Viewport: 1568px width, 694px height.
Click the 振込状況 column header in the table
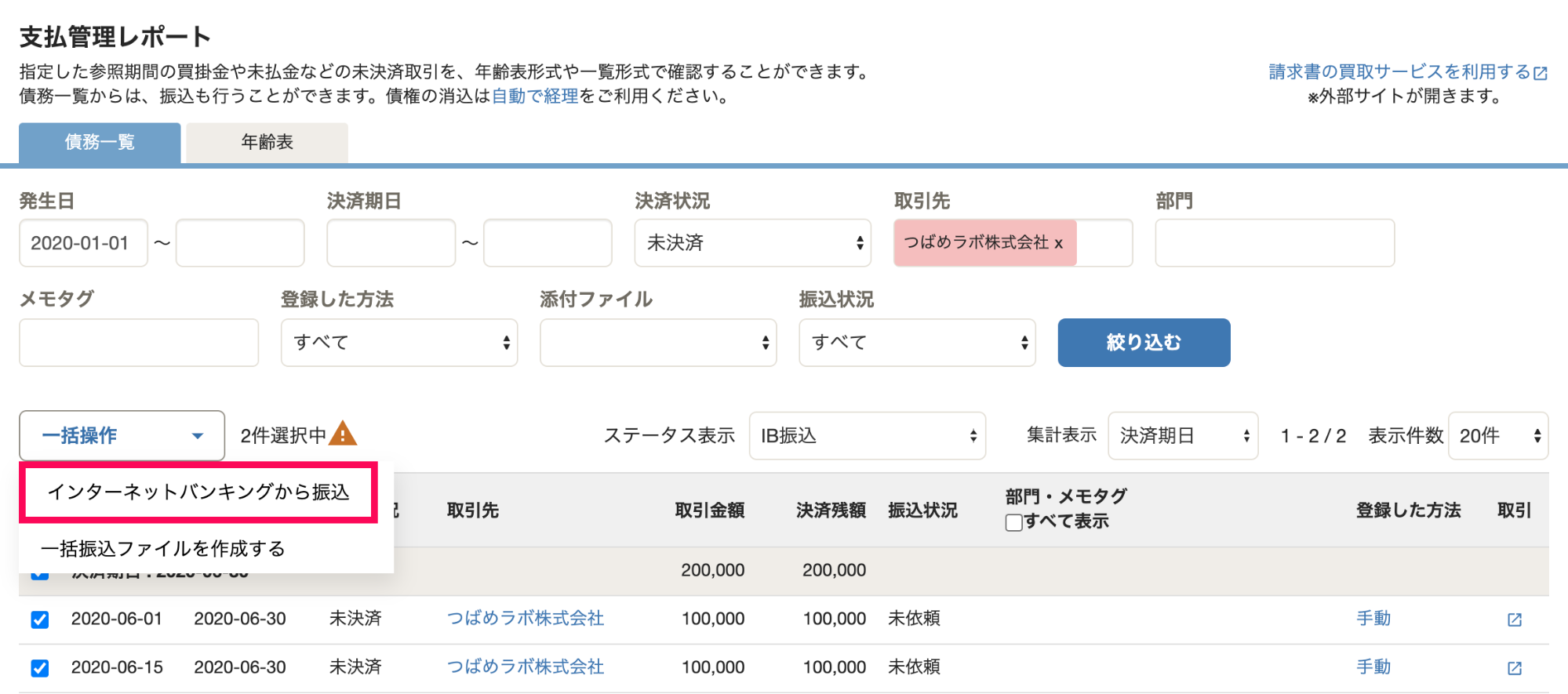[x=923, y=511]
